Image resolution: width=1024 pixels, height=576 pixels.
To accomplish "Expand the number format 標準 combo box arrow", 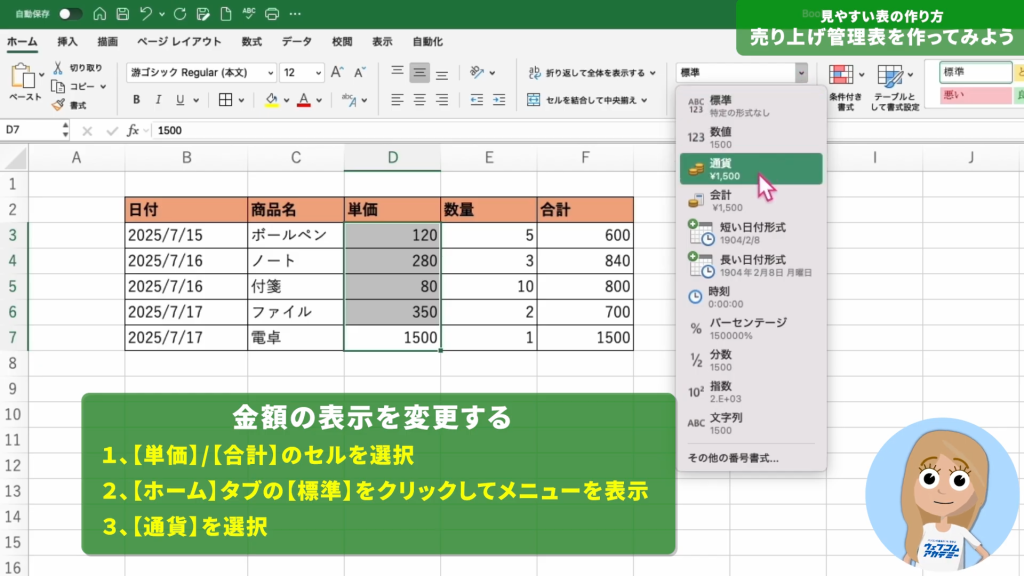I will click(x=800, y=72).
